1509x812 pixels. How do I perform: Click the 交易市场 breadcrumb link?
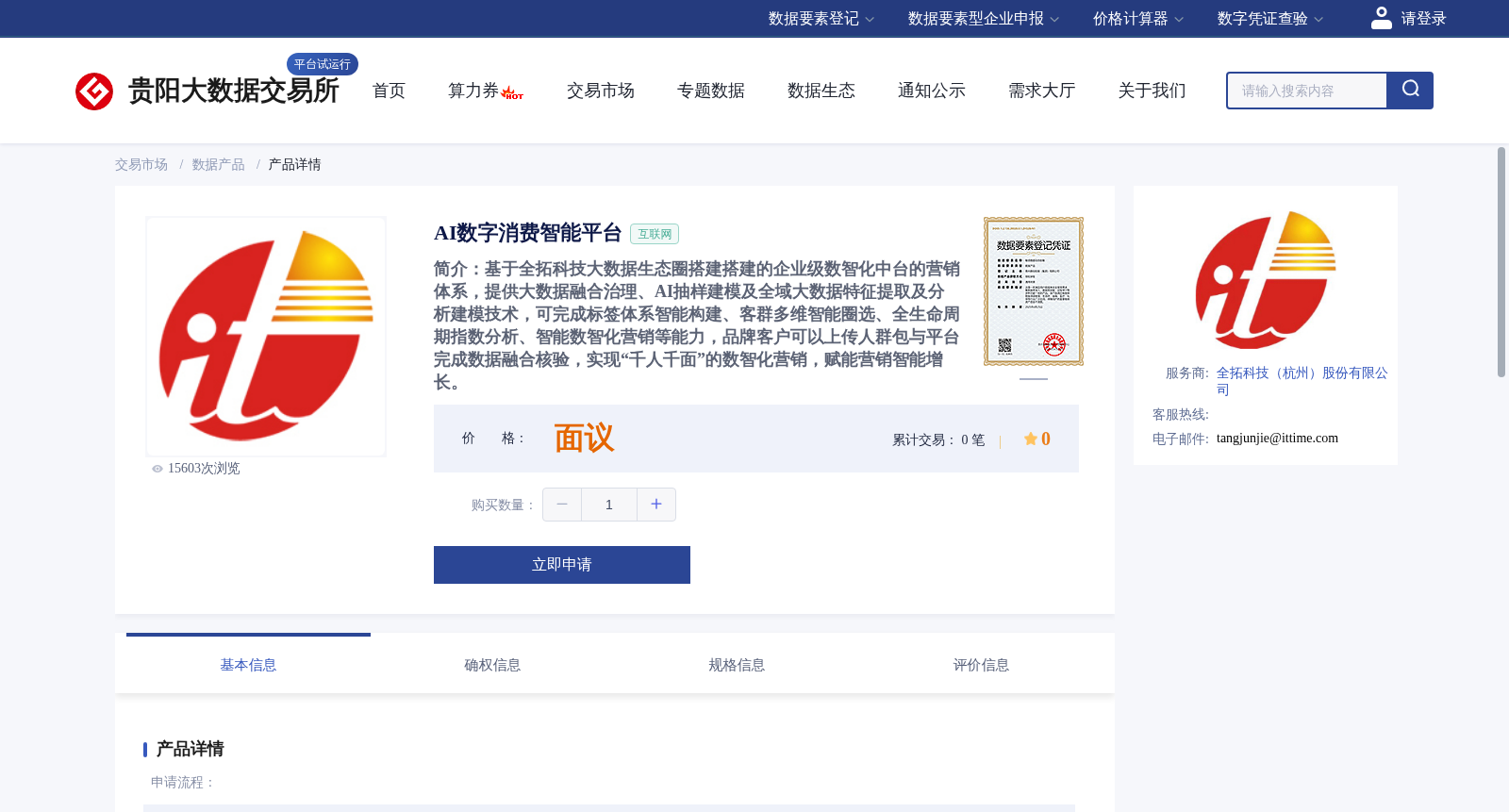tap(141, 165)
